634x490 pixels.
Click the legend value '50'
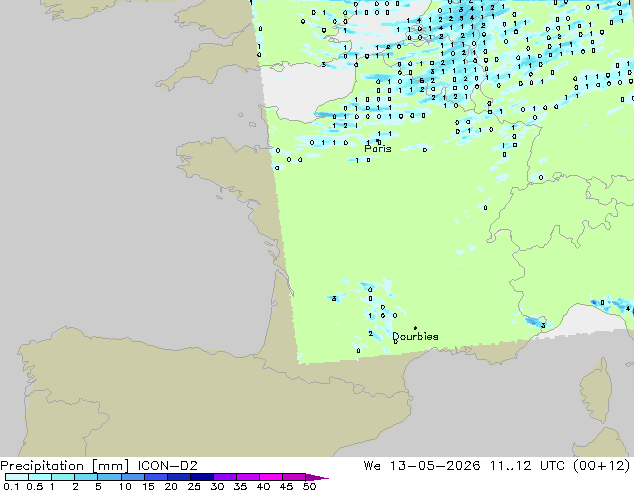[309, 486]
